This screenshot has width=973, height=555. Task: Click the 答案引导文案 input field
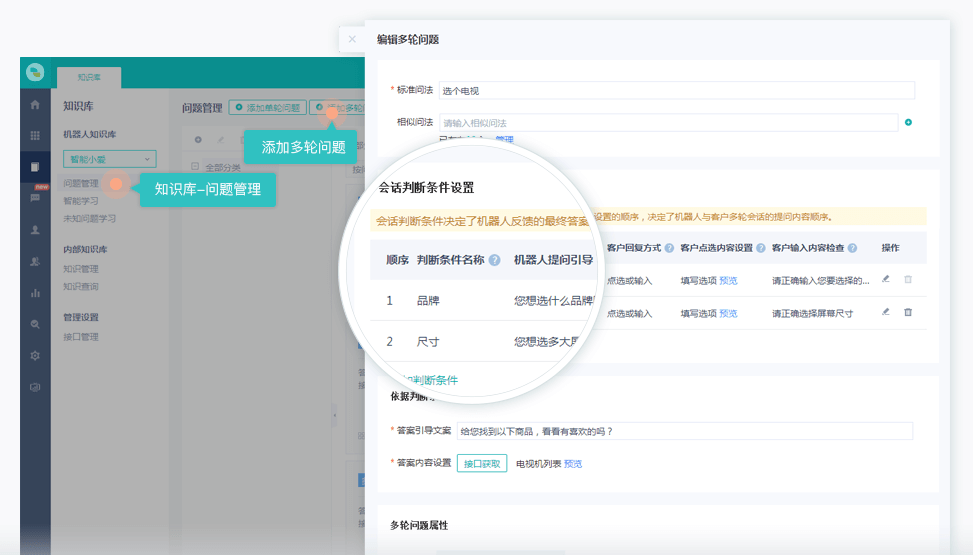coord(685,431)
